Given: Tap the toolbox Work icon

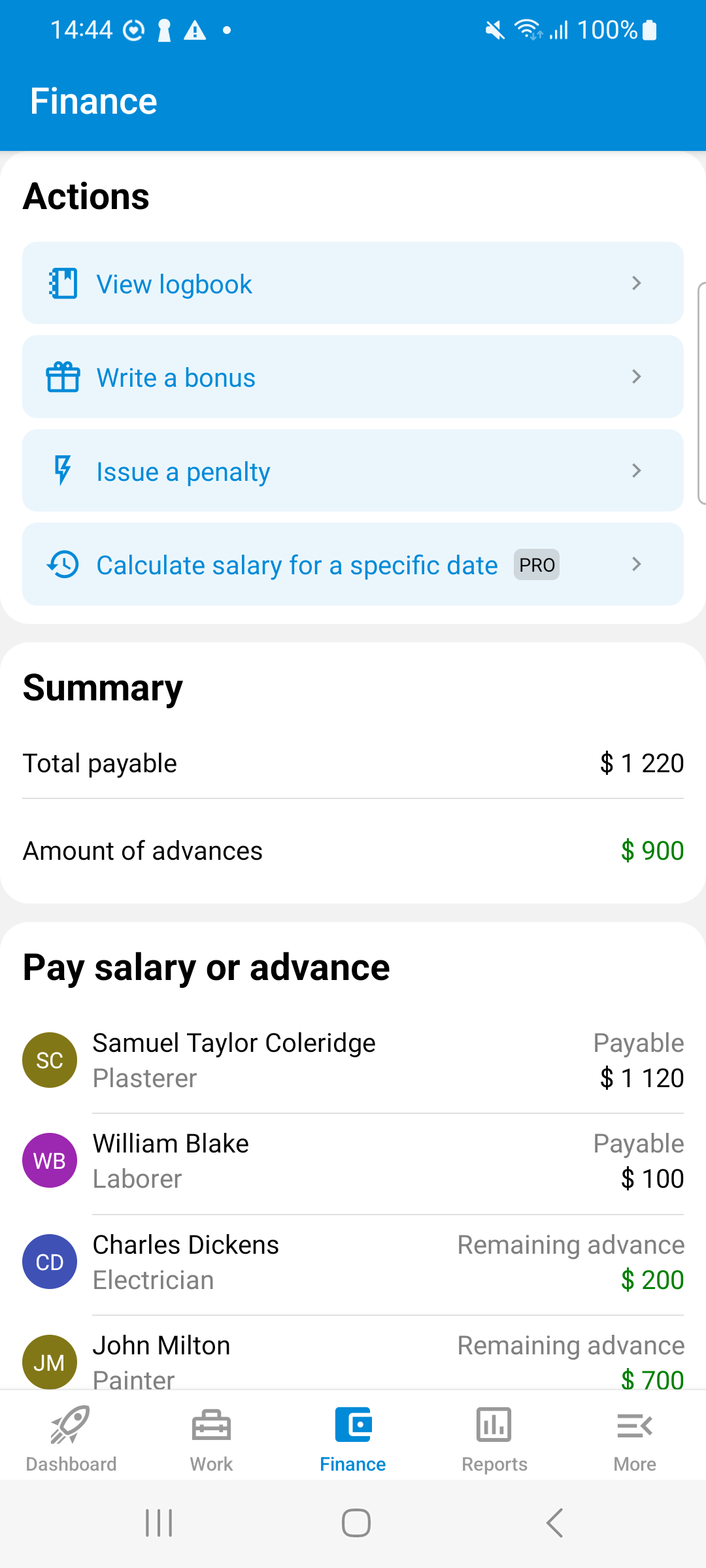Looking at the screenshot, I should point(211,1424).
